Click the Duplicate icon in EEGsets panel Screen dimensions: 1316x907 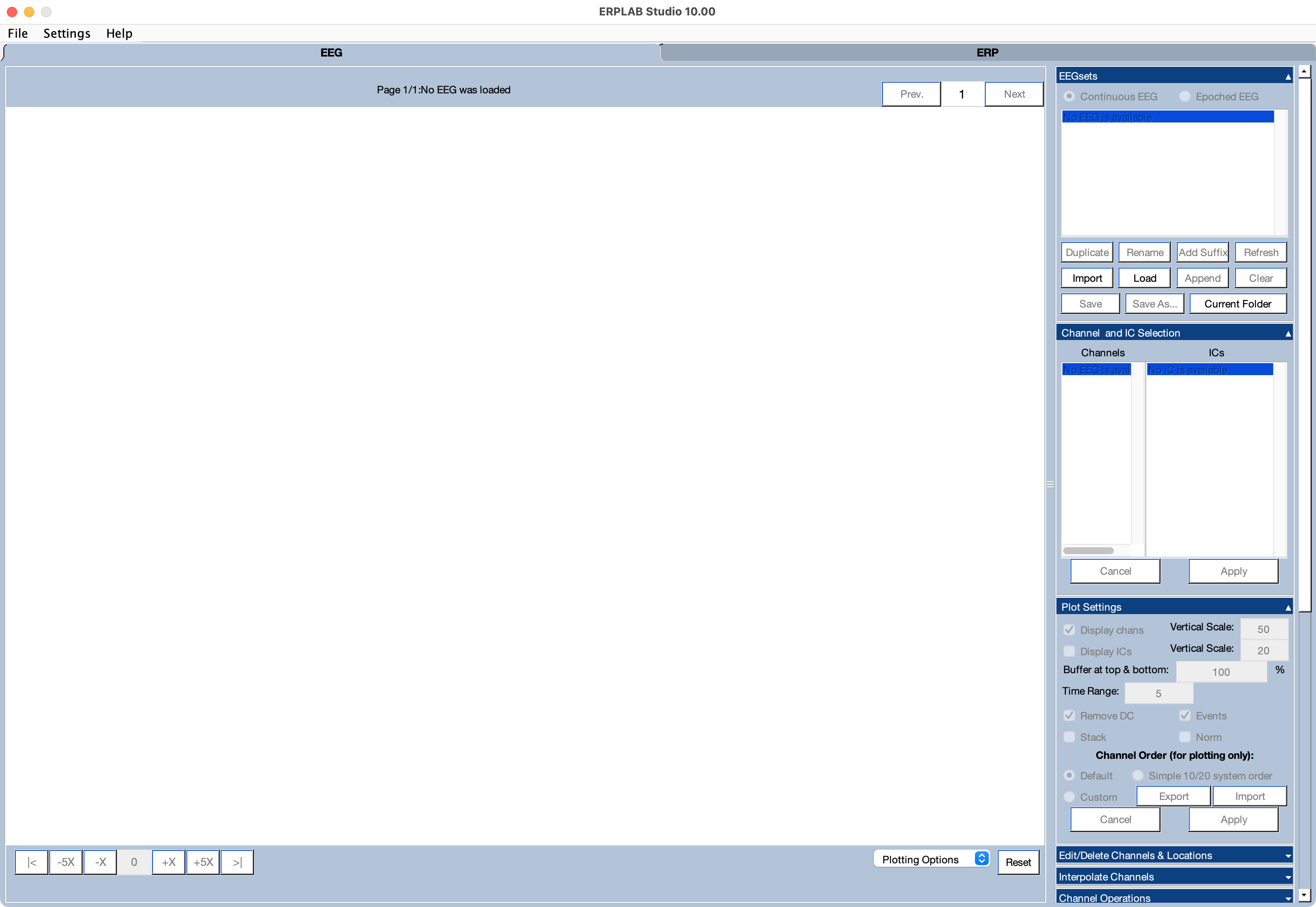[1086, 251]
